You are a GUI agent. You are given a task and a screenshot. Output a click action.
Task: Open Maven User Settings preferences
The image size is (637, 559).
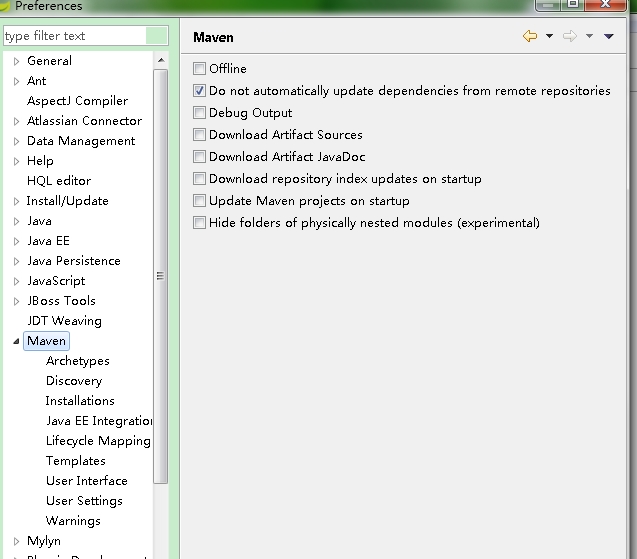tap(84, 500)
